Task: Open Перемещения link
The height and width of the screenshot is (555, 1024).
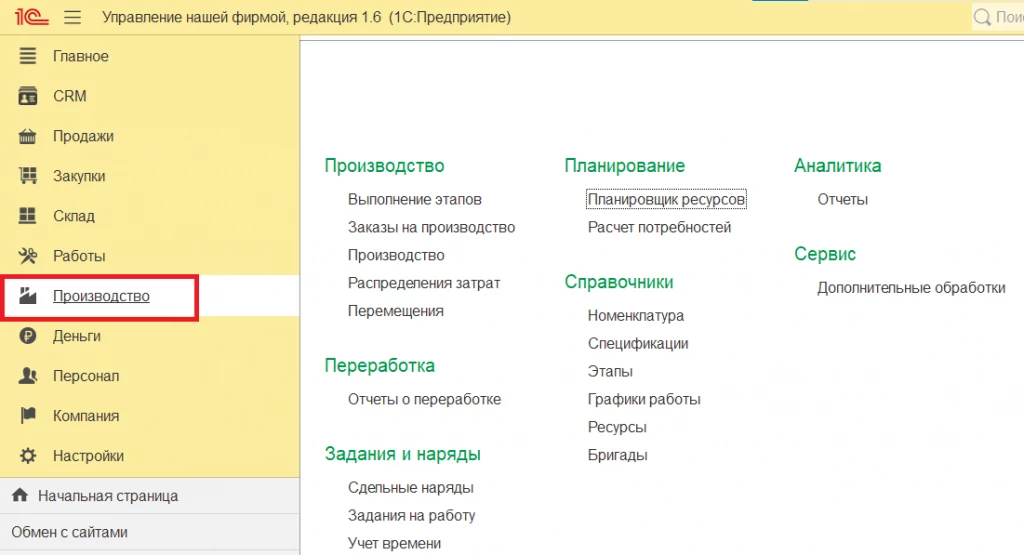Action: [x=396, y=311]
